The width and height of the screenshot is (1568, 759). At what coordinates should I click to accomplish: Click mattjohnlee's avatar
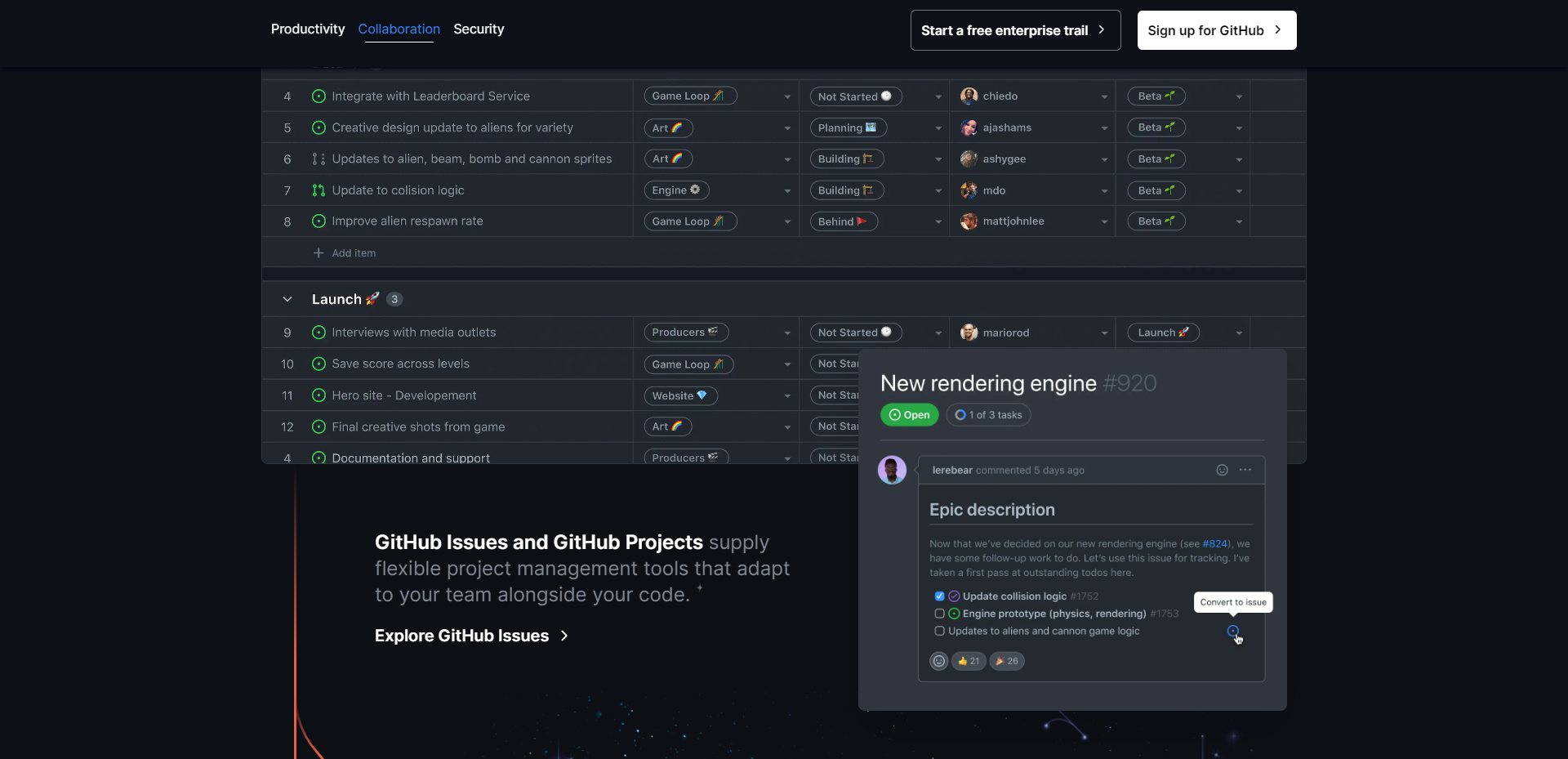pos(969,221)
